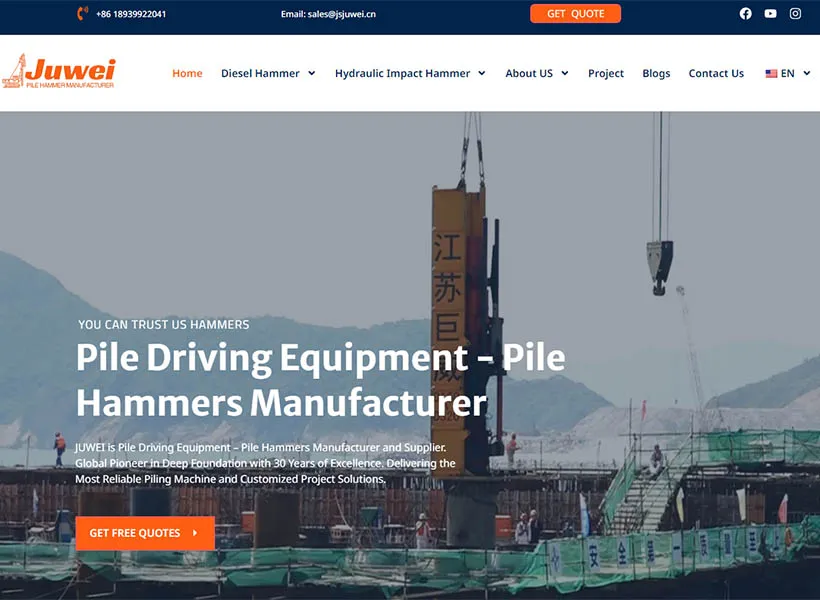Image resolution: width=820 pixels, height=600 pixels.
Task: Open the Instagram profile icon
Action: tap(795, 14)
